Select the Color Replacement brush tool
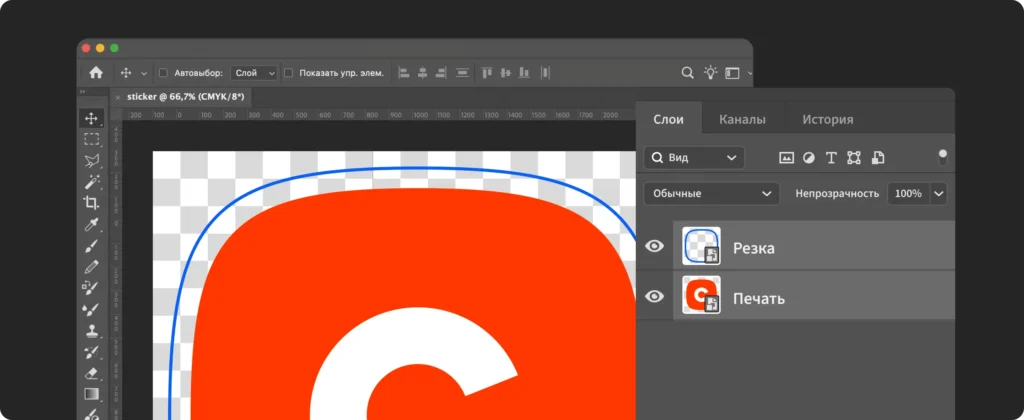The image size is (1024, 420). pos(91,288)
